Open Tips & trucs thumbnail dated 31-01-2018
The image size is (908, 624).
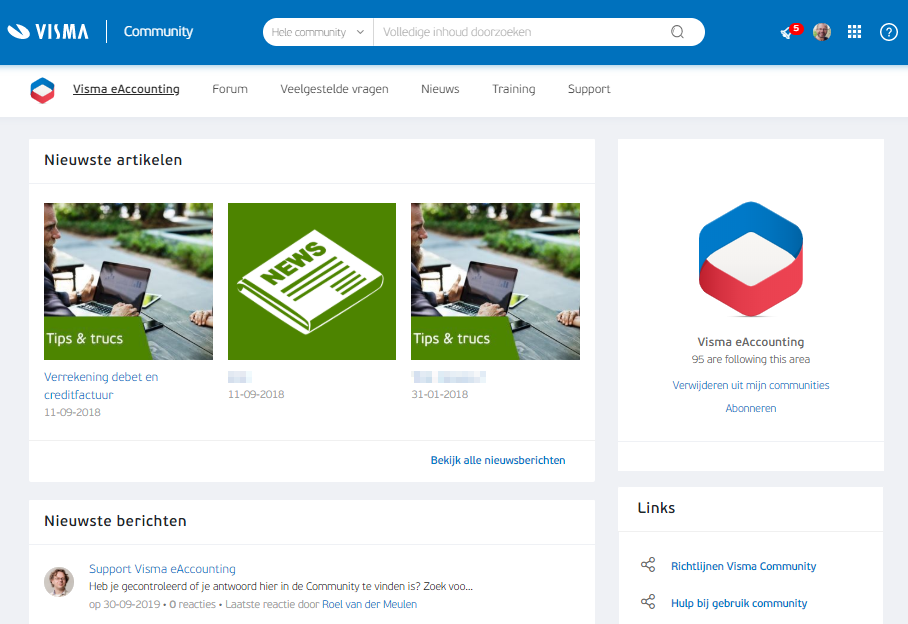tap(495, 281)
